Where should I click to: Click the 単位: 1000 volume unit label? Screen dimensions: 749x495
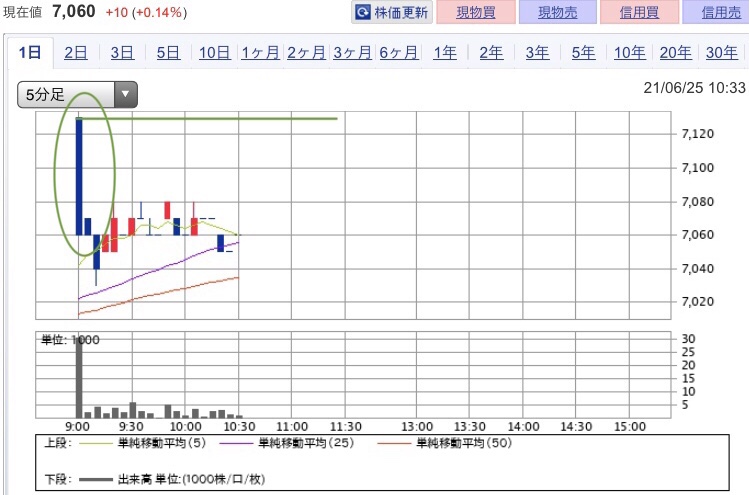pos(70,340)
